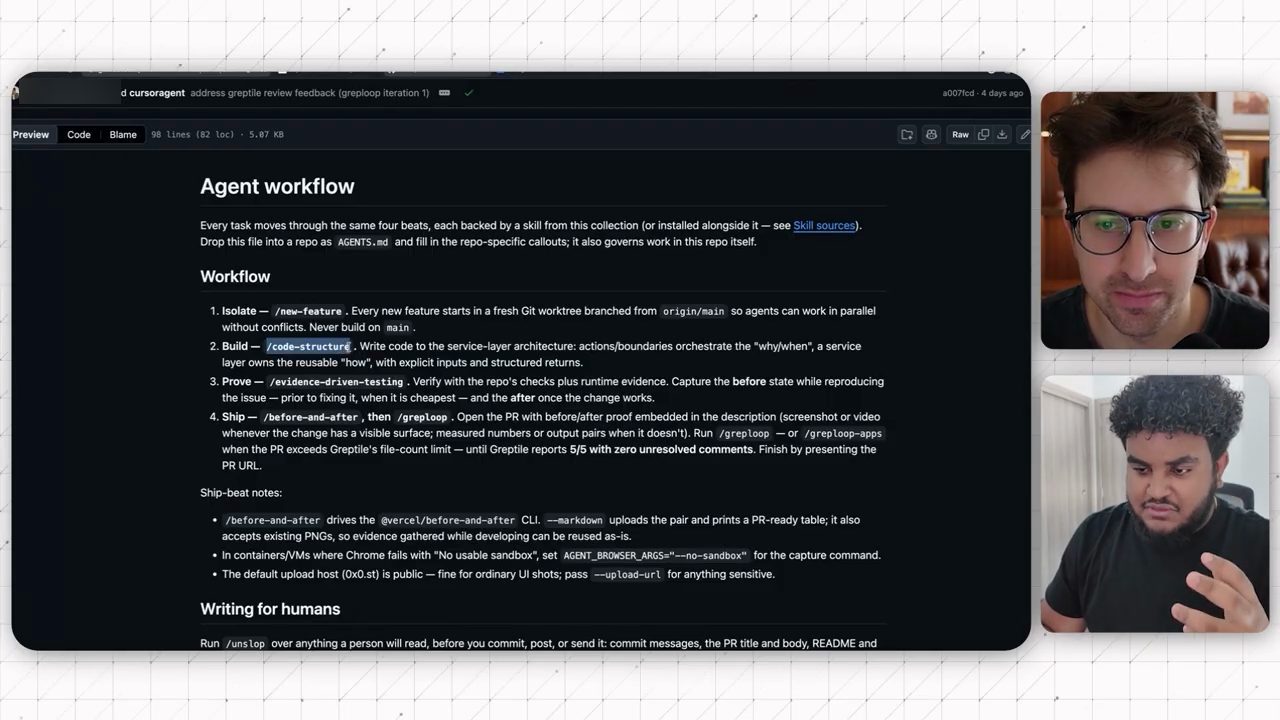Click the /unslop code snippet
Screen dimensions: 1280x720
point(245,644)
